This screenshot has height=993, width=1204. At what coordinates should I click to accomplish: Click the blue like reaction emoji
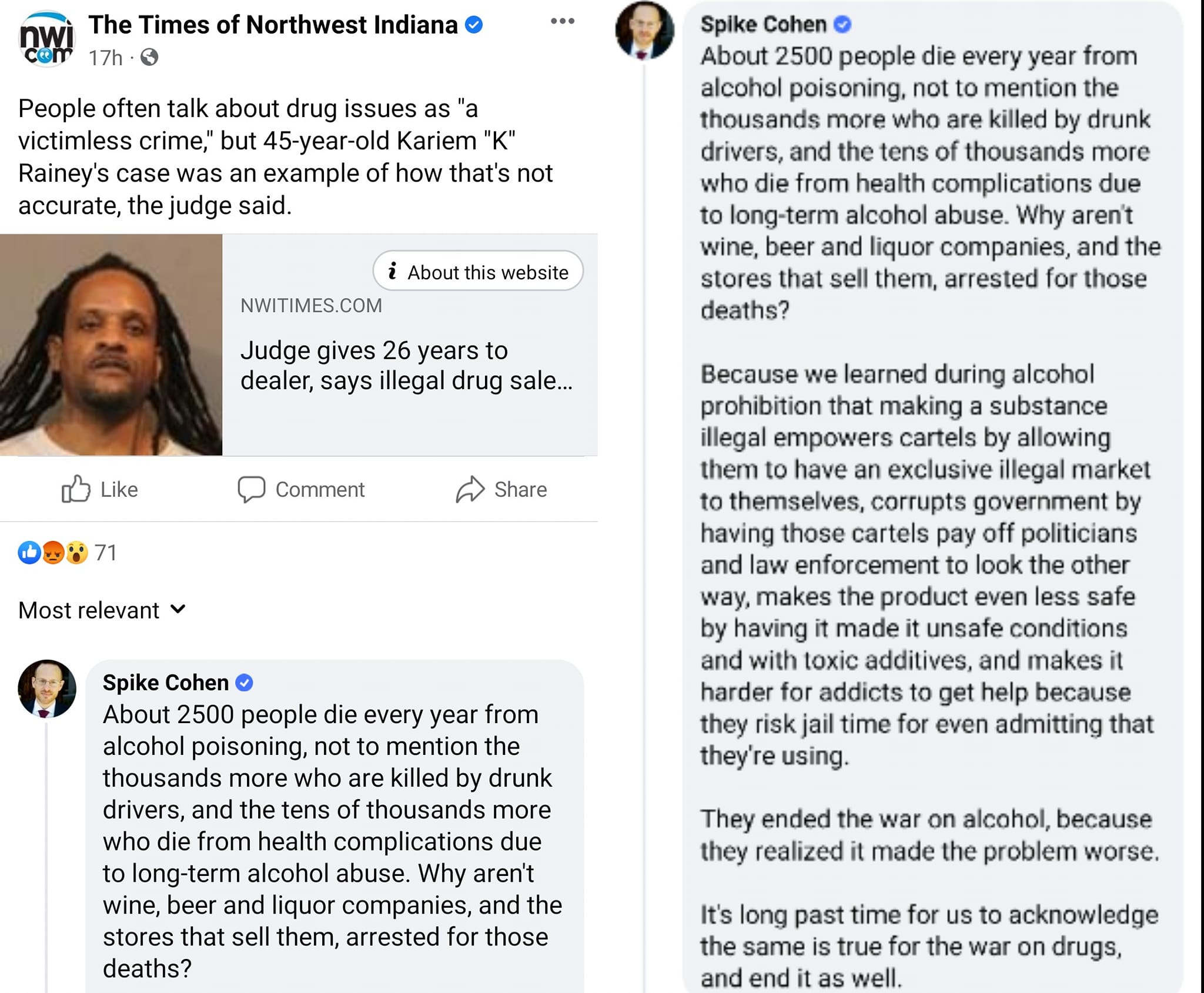[x=29, y=553]
